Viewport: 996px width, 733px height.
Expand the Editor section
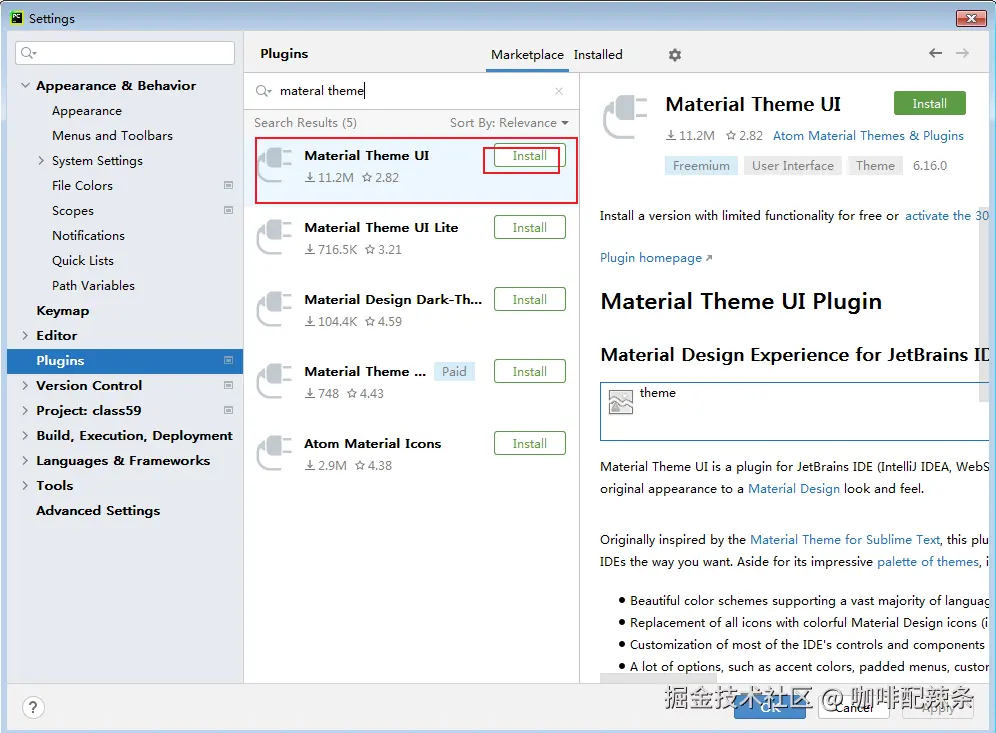pyautogui.click(x=25, y=335)
